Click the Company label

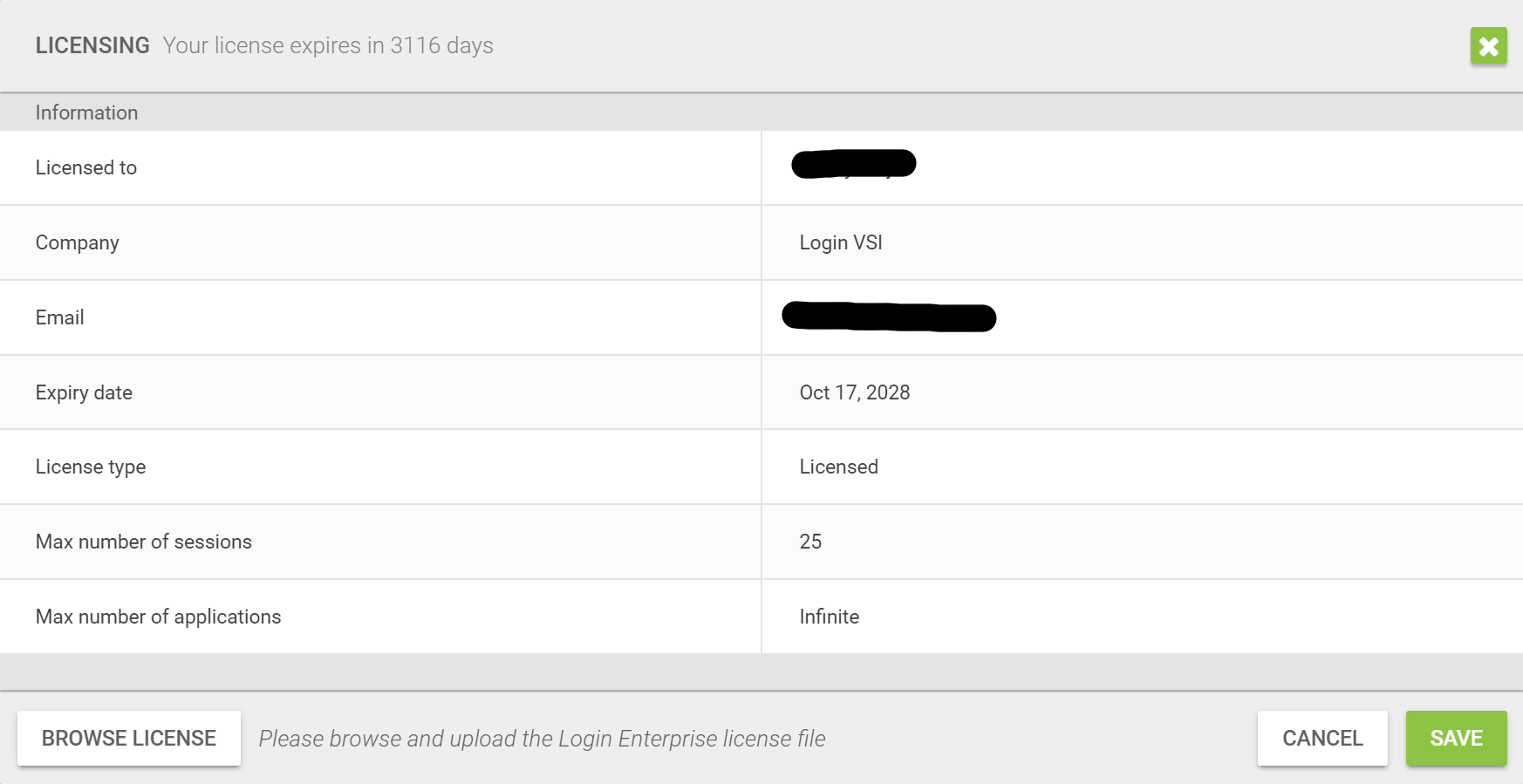point(77,242)
